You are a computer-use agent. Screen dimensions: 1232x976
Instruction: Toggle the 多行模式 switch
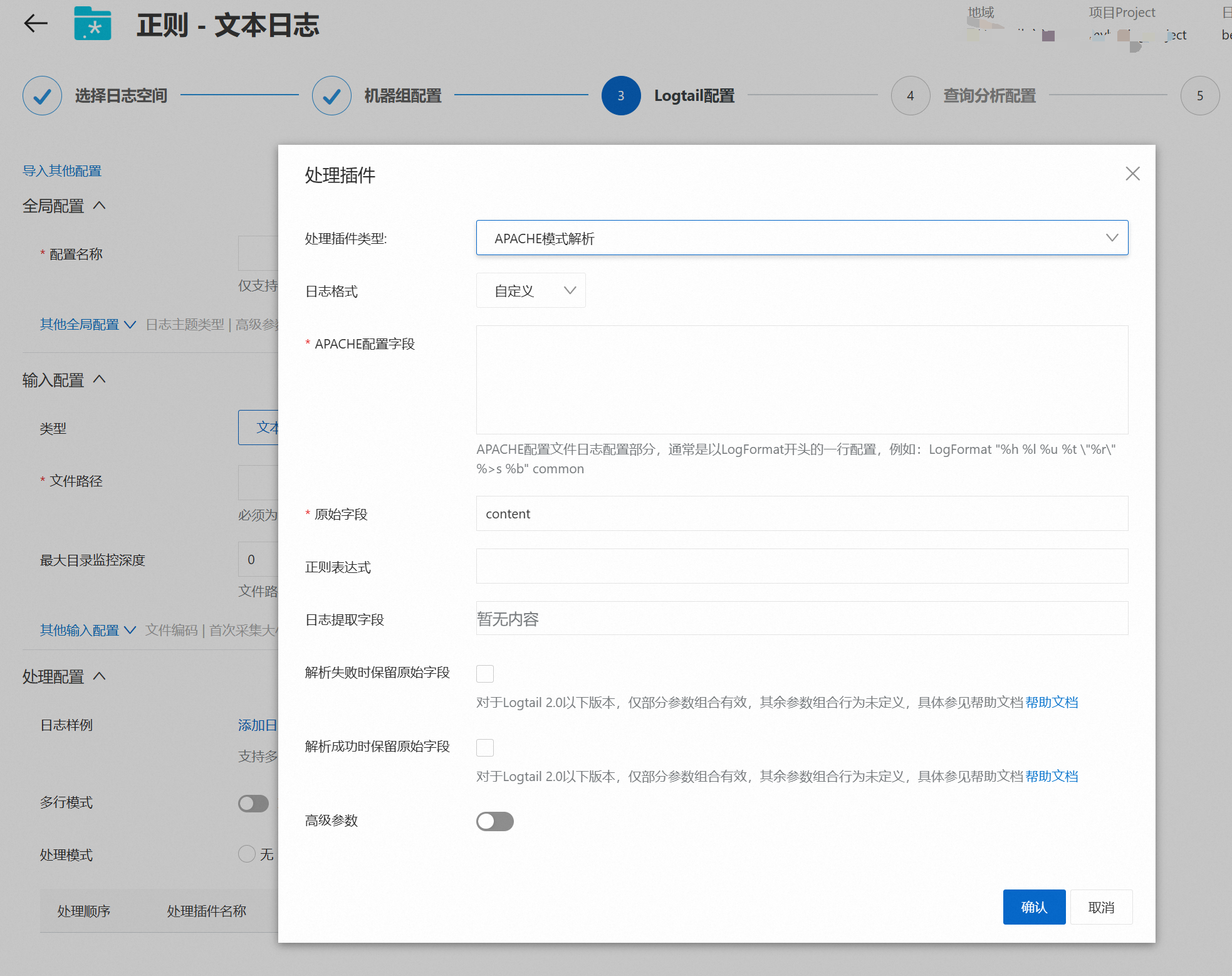coord(253,803)
